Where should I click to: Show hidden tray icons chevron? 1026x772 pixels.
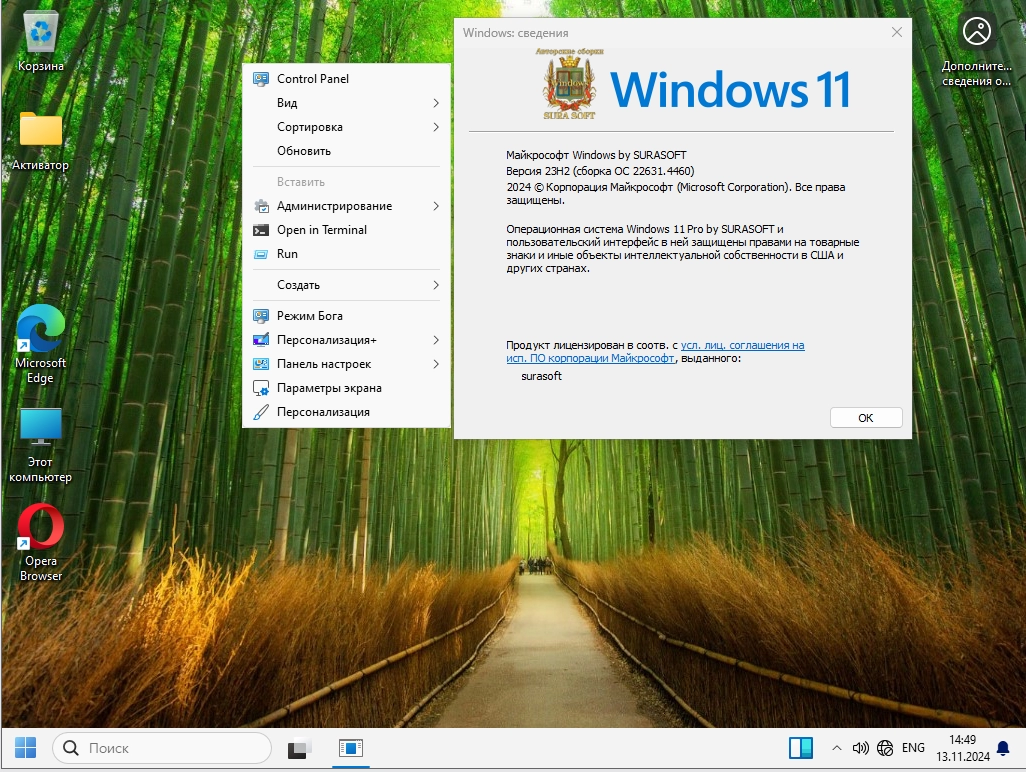[x=836, y=748]
